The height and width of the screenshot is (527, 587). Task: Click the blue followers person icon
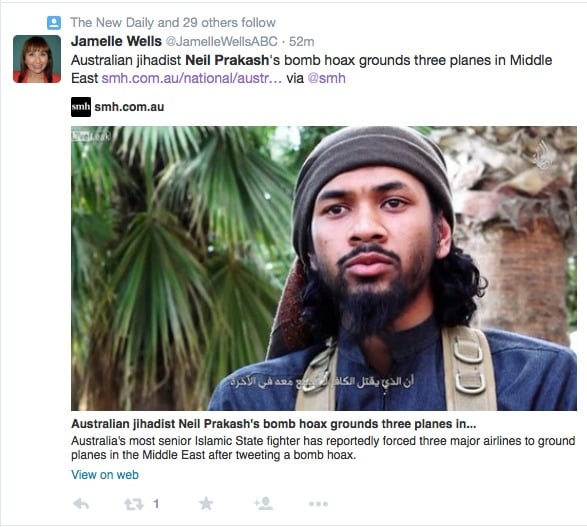(x=54, y=23)
